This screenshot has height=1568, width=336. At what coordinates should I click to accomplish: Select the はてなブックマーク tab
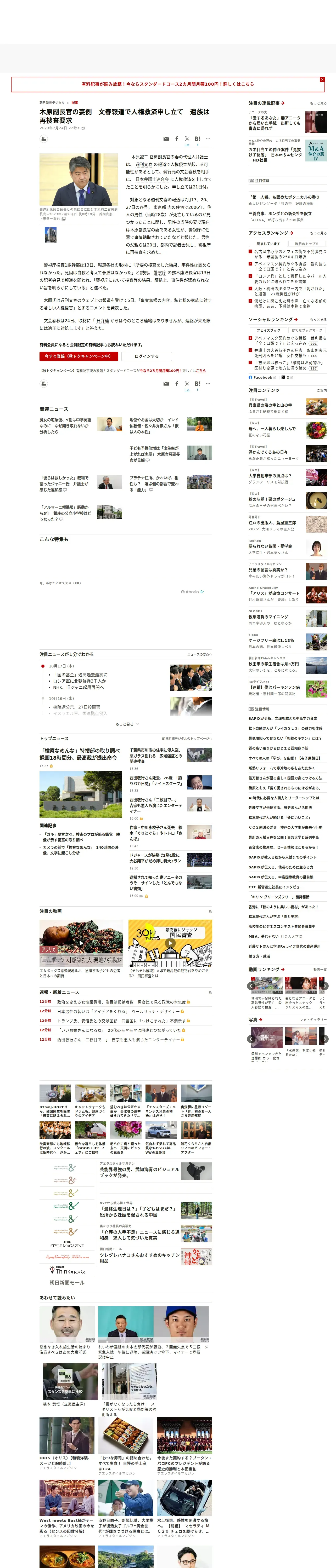pos(307,331)
